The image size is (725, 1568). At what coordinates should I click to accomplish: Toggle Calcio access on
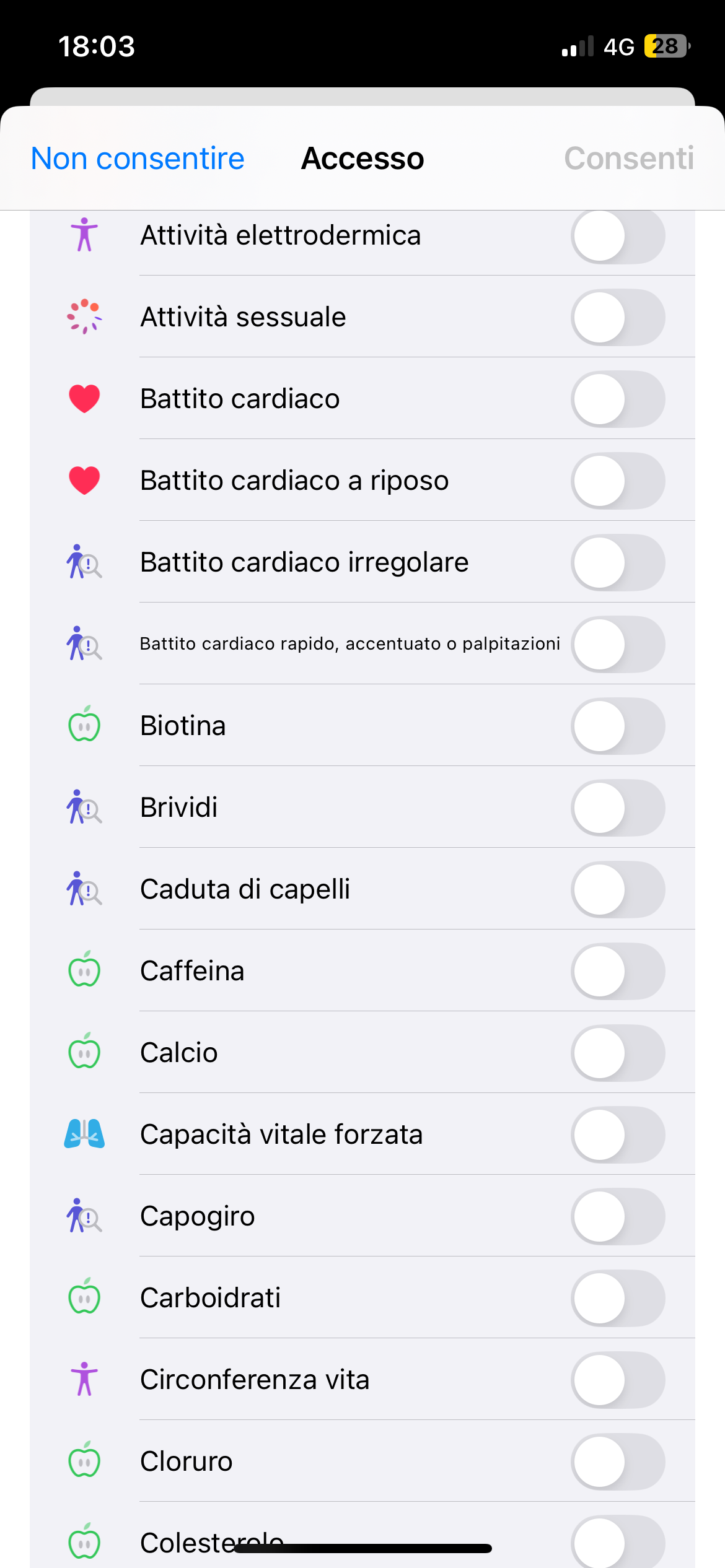click(x=618, y=1053)
